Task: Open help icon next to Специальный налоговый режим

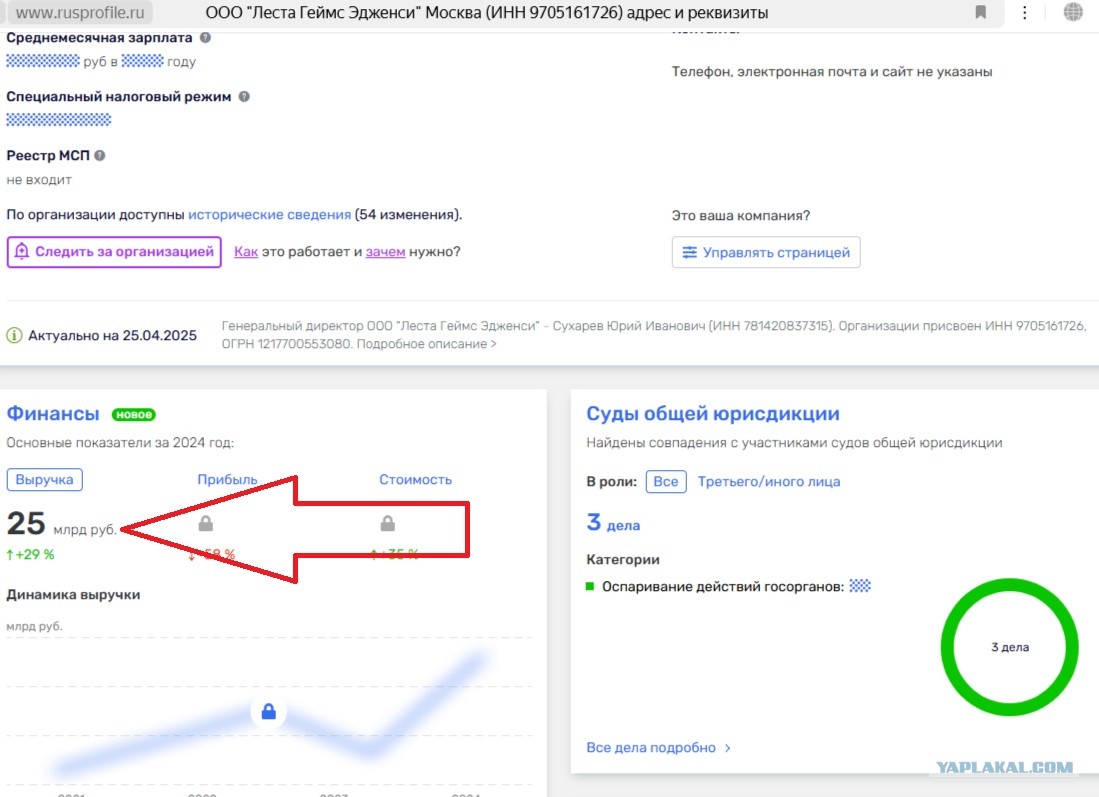Action: (244, 97)
